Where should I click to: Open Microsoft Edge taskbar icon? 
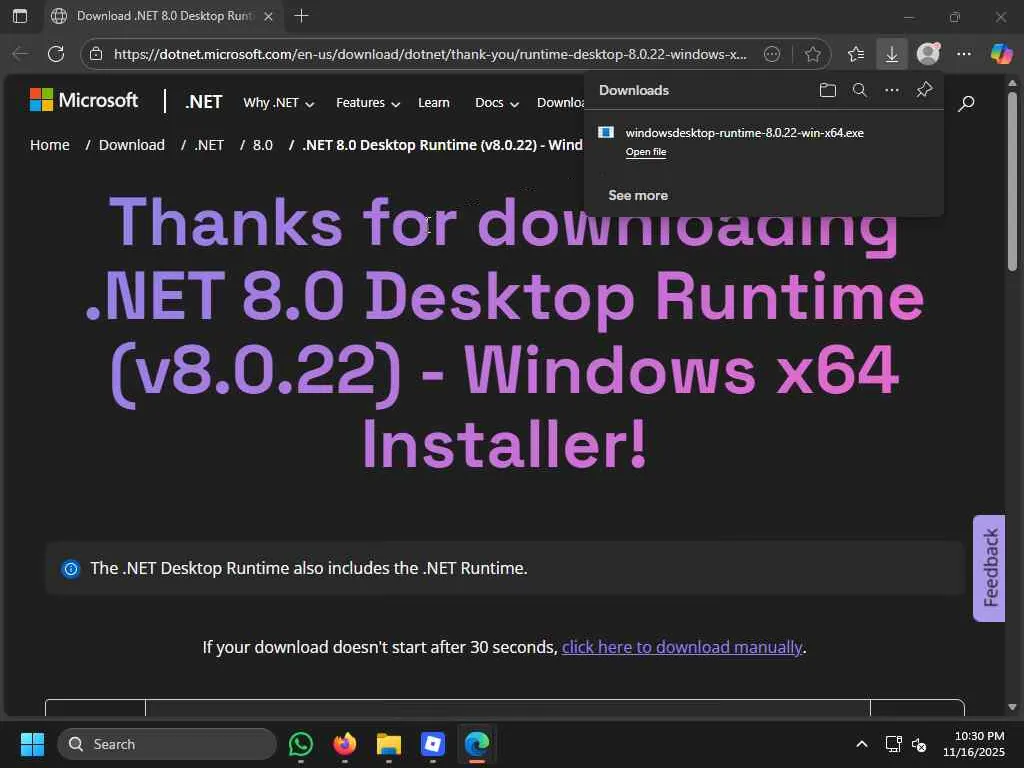[477, 744]
